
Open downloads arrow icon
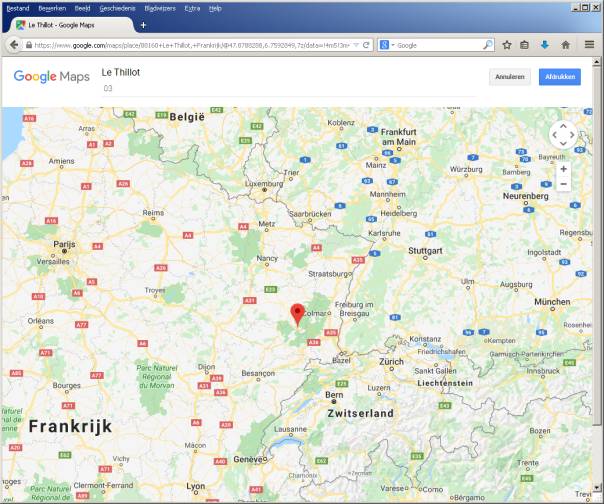pos(545,45)
